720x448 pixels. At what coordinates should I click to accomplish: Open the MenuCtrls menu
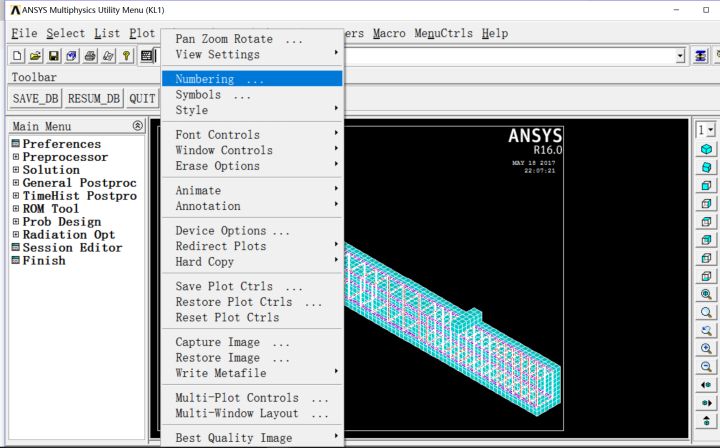(443, 33)
